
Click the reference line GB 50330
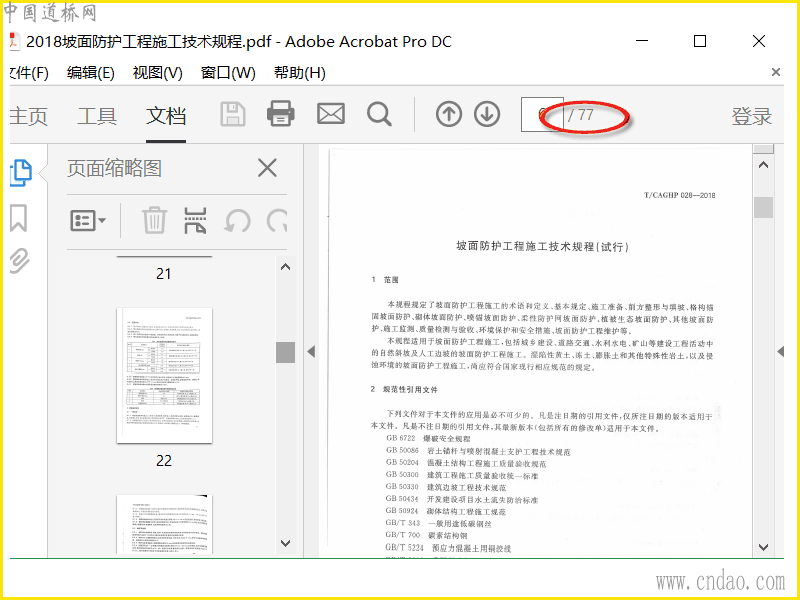(446, 487)
